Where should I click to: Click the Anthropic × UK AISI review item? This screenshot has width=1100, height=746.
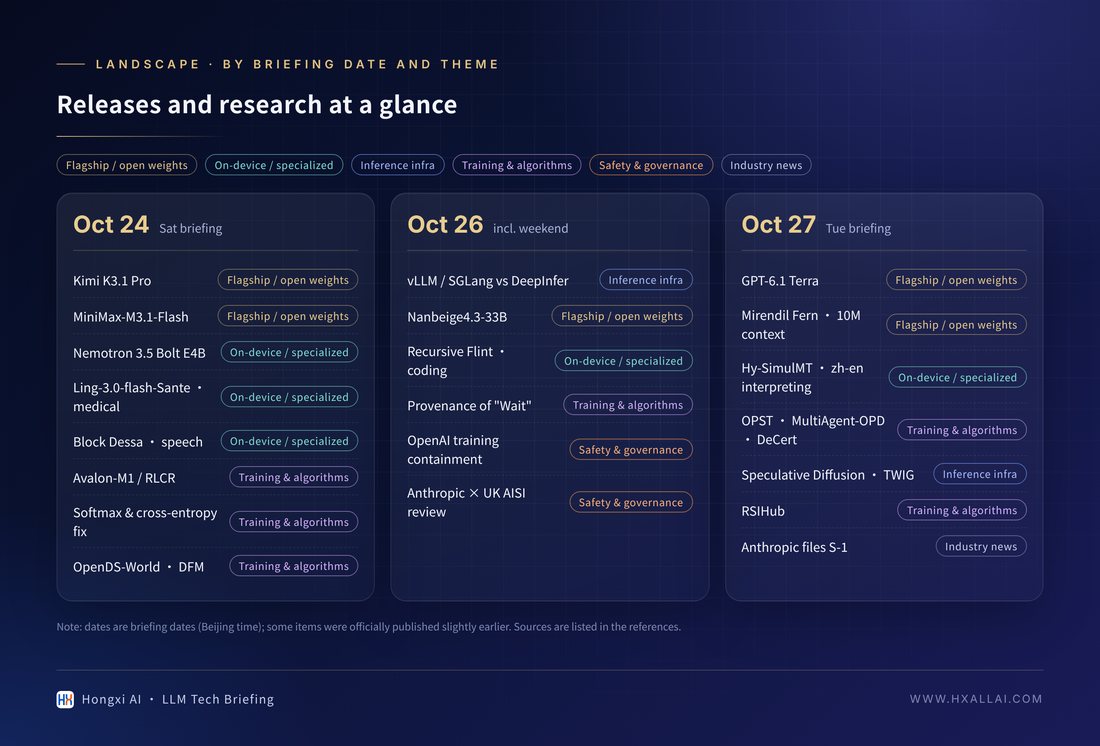[x=466, y=502]
